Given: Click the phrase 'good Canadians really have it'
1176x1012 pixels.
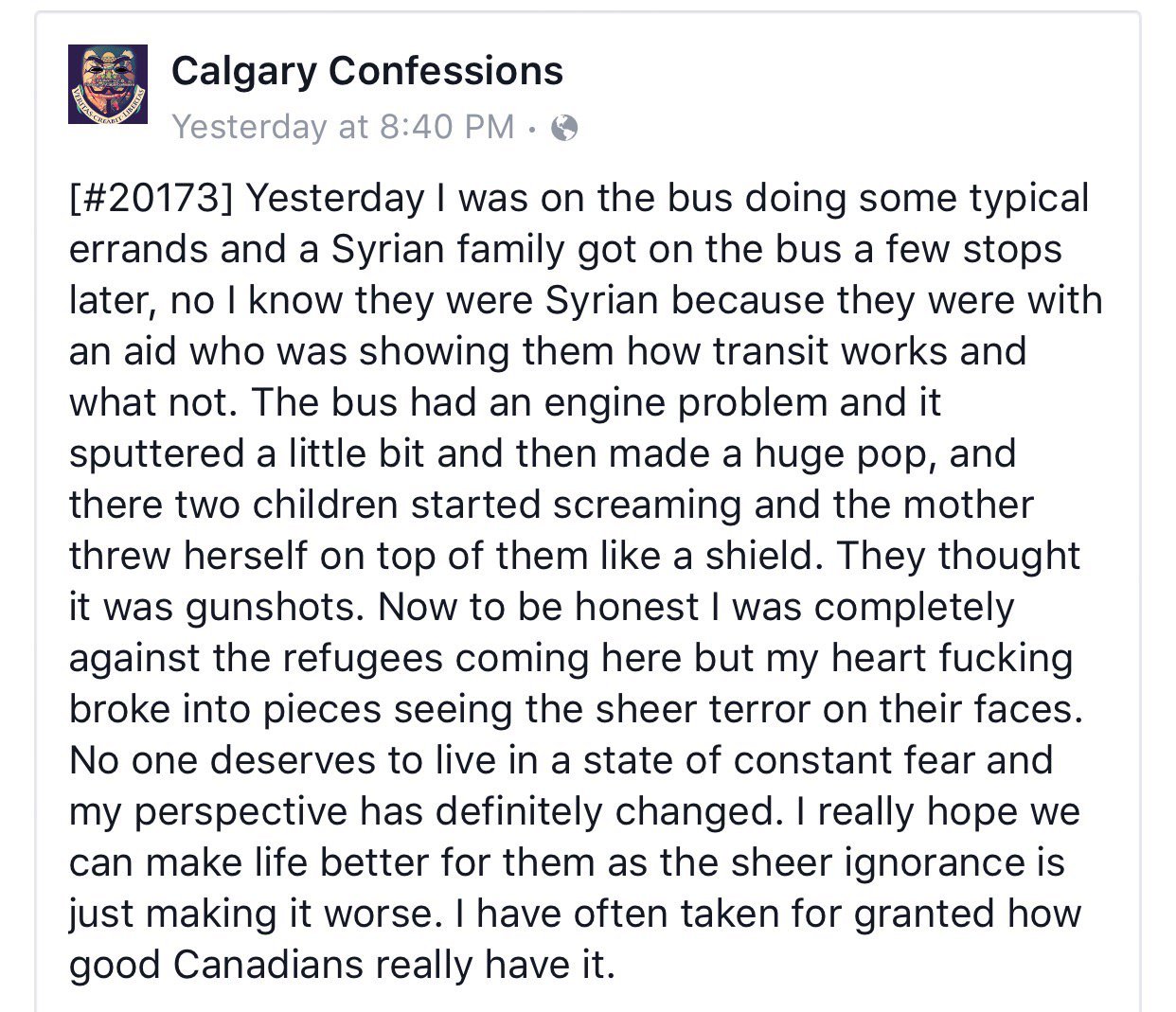Looking at the screenshot, I should pyautogui.click(x=341, y=966).
